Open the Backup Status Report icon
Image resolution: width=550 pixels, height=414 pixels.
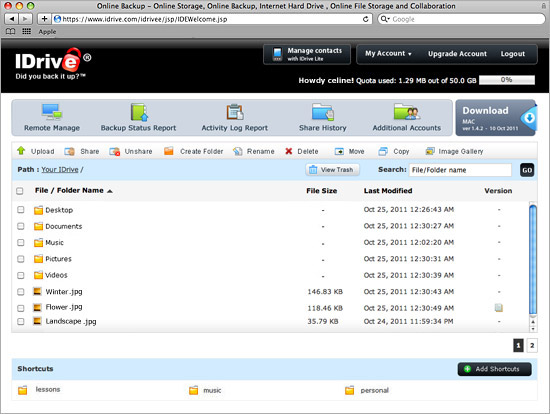click(139, 112)
